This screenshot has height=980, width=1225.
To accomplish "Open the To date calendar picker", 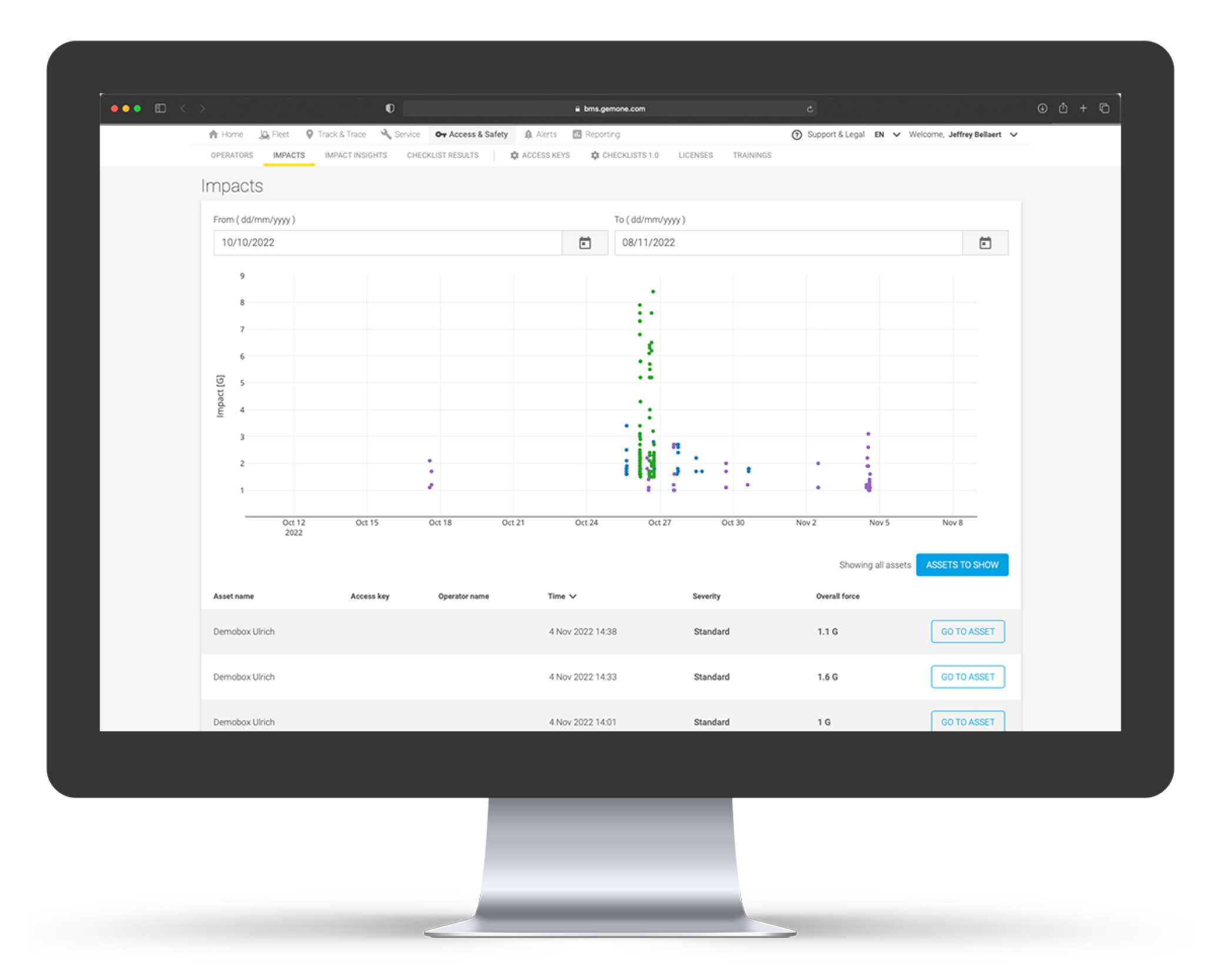I will 985,243.
